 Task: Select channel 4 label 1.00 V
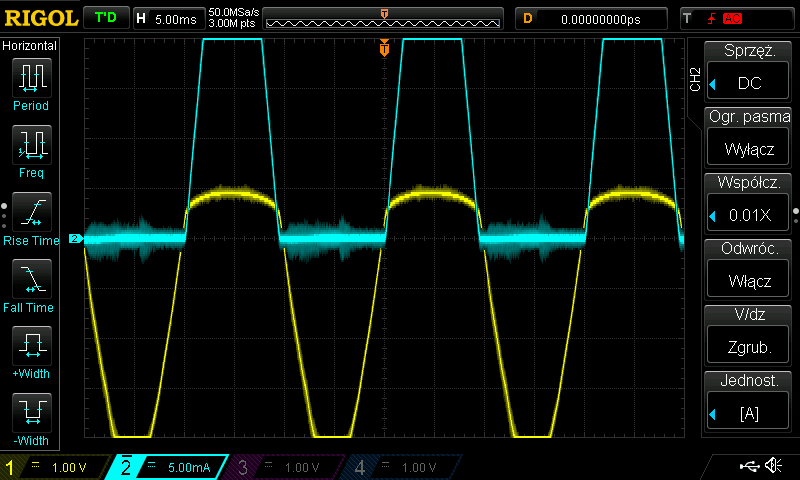403,467
